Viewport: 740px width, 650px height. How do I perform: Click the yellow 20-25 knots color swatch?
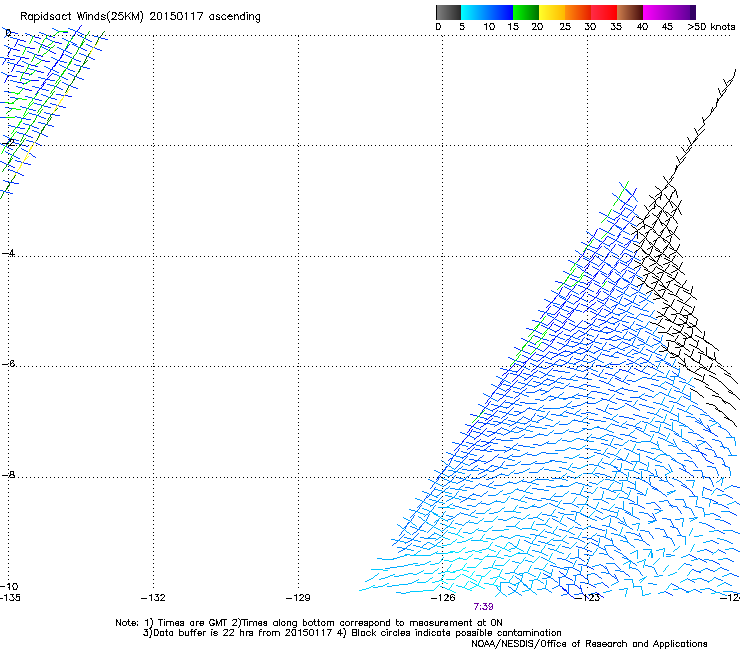(552, 12)
